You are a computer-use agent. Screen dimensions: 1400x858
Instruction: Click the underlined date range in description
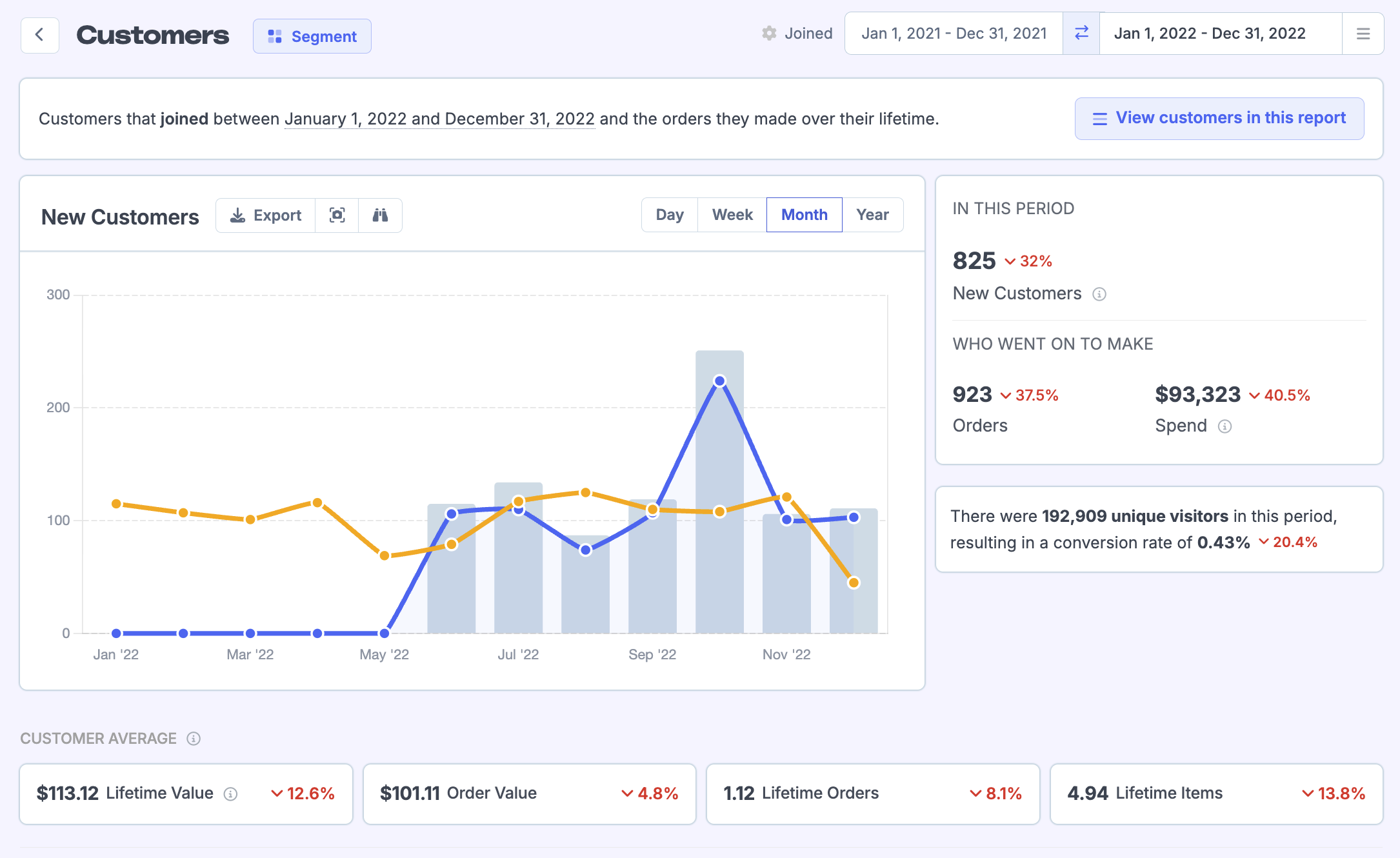click(x=439, y=119)
